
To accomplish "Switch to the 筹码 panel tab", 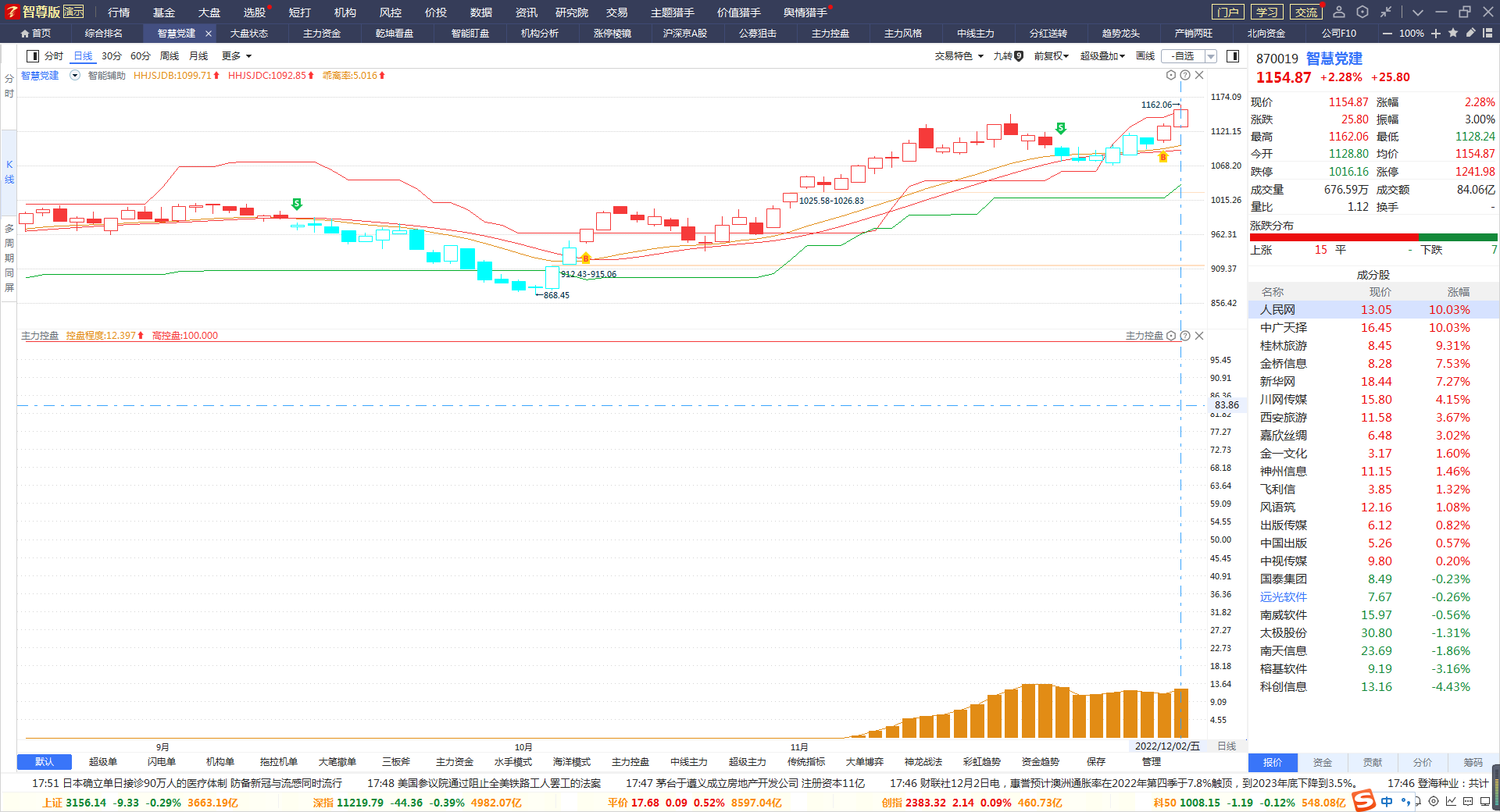I will (x=1473, y=763).
